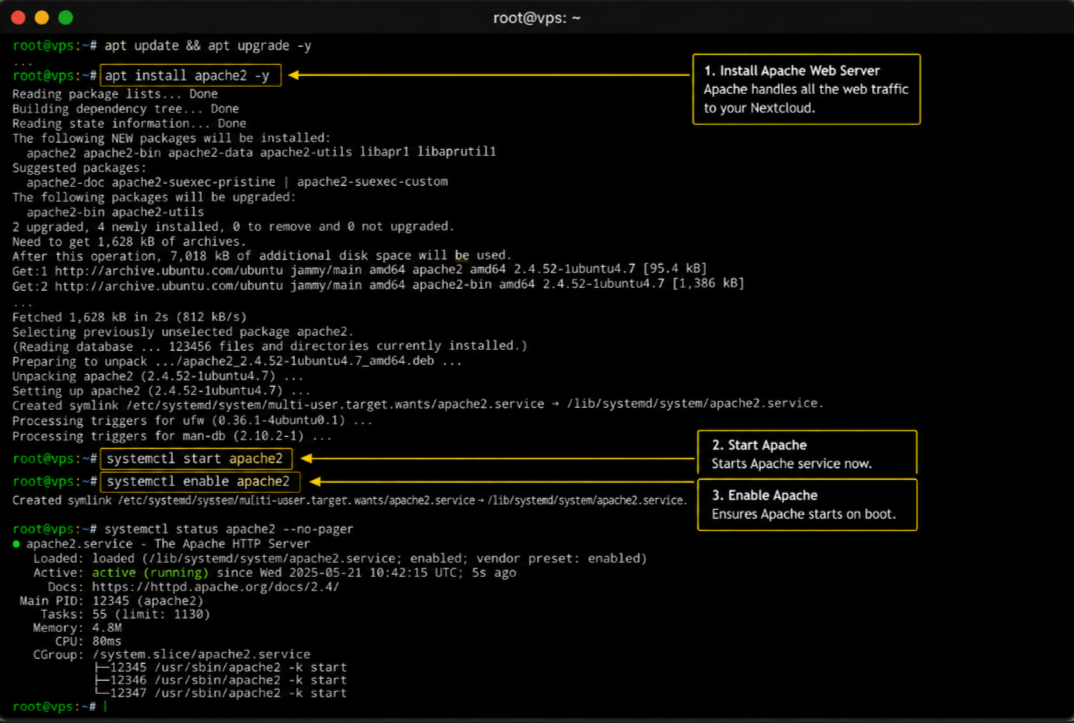Click the apache2-doc suggested packages line
This screenshot has width=1074, height=723.
(237, 182)
